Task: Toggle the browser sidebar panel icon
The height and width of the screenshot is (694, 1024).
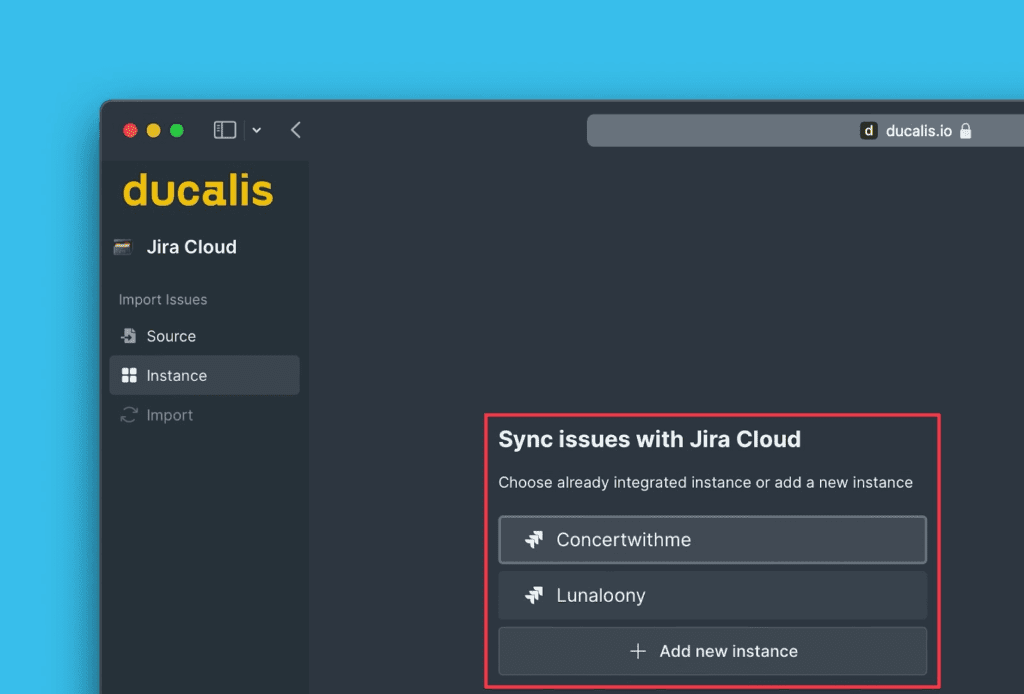Action: (x=224, y=129)
